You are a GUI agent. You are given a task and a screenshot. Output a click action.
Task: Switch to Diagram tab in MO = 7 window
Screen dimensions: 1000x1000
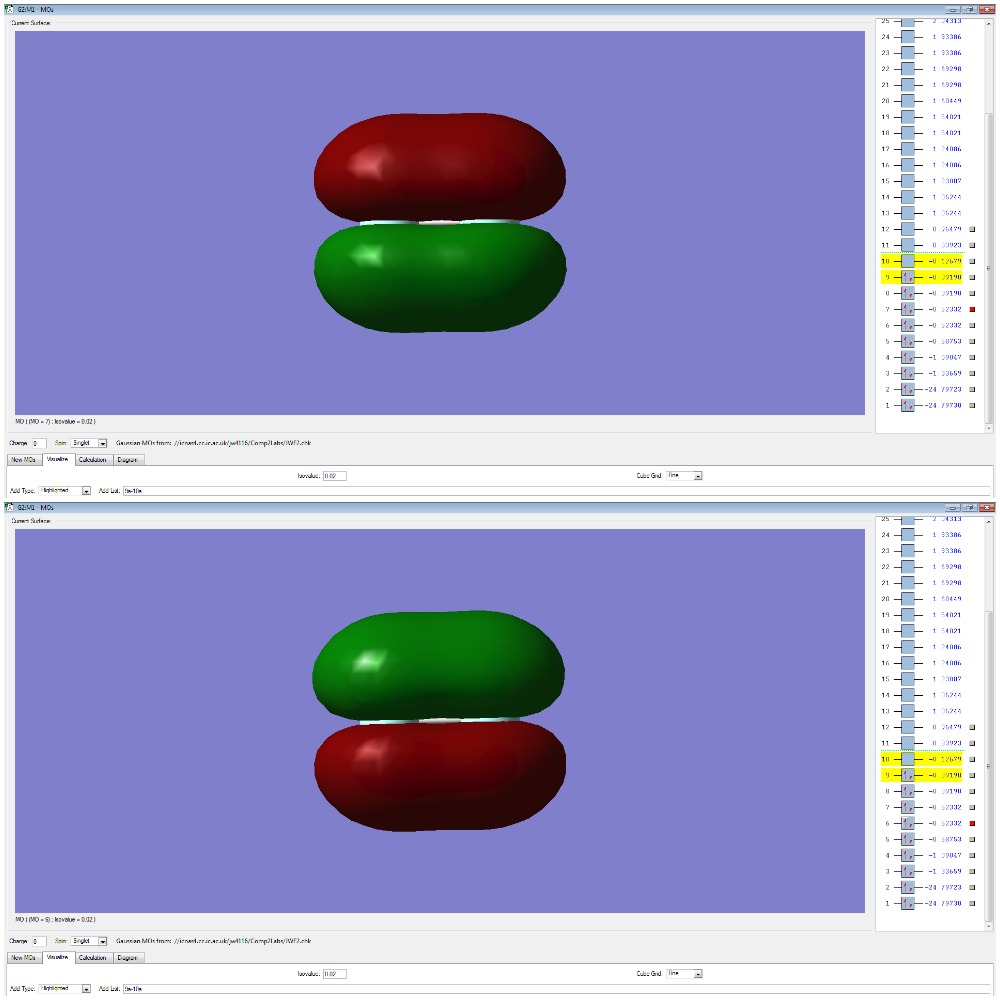128,460
